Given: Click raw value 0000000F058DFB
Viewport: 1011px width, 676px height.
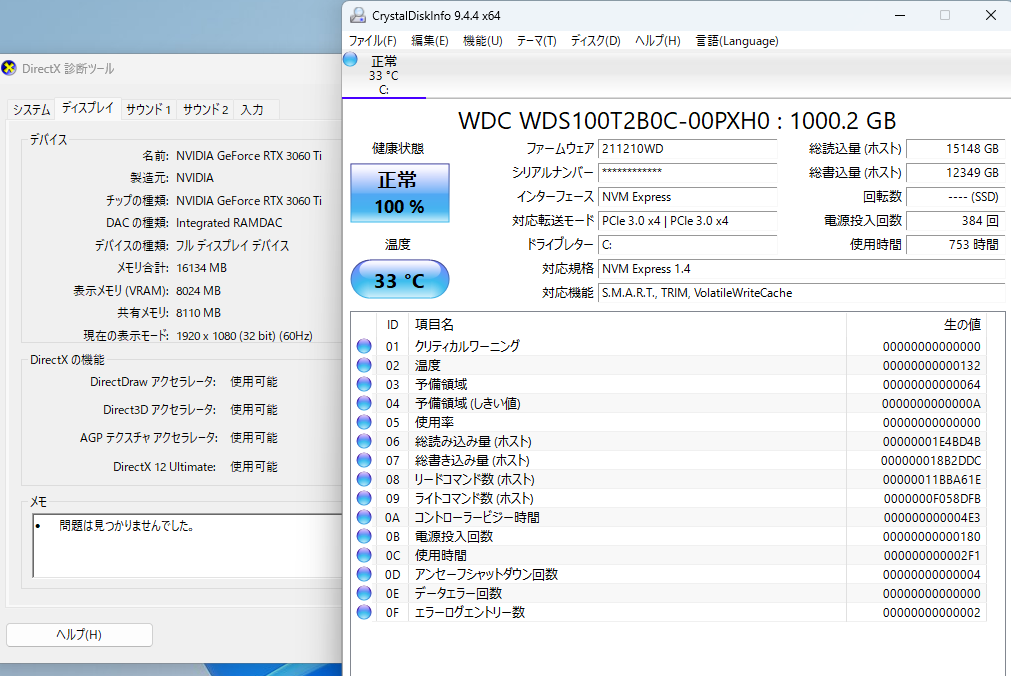Looking at the screenshot, I should tap(932, 499).
